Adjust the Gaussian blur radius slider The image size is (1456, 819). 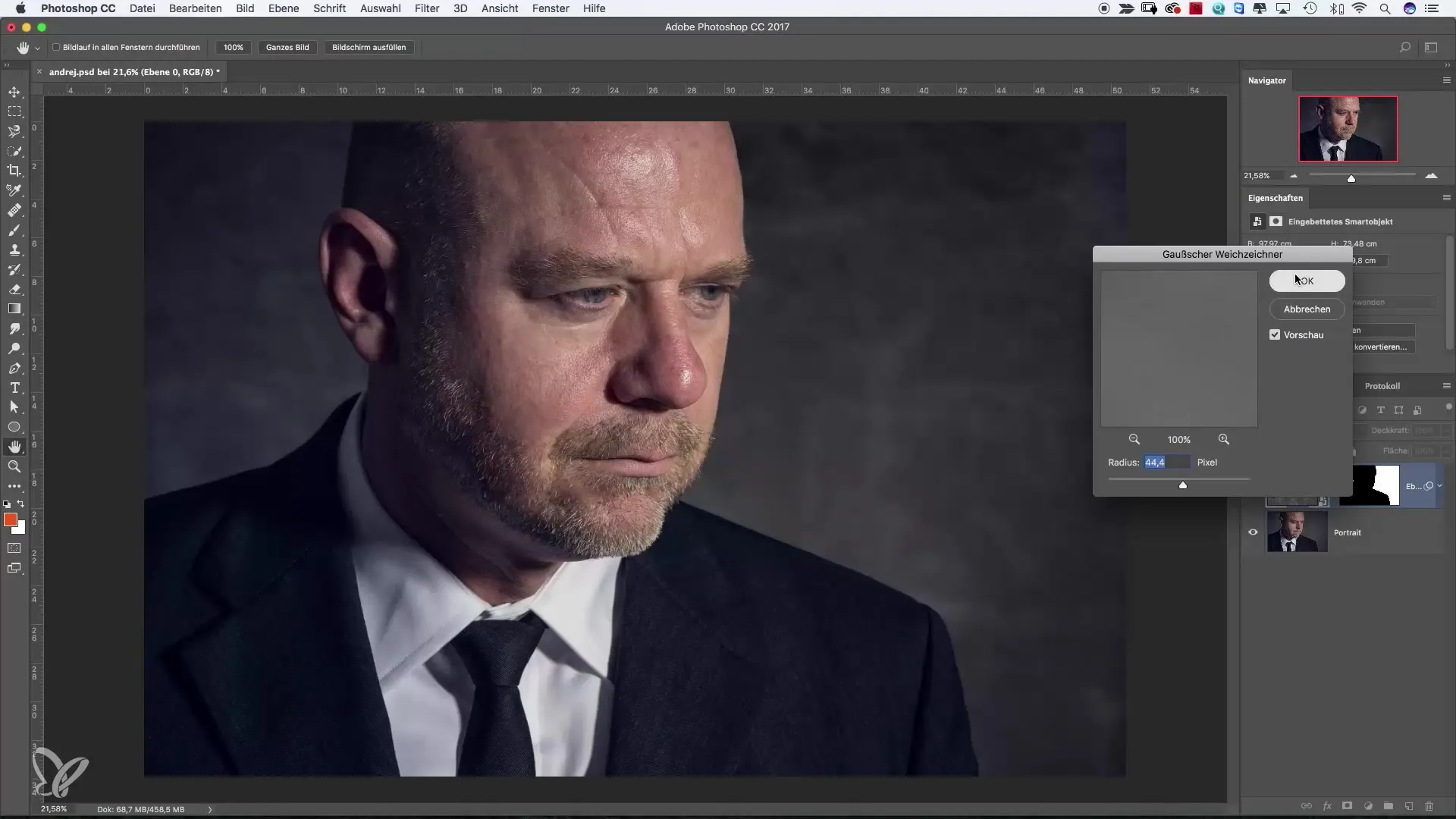point(1182,485)
